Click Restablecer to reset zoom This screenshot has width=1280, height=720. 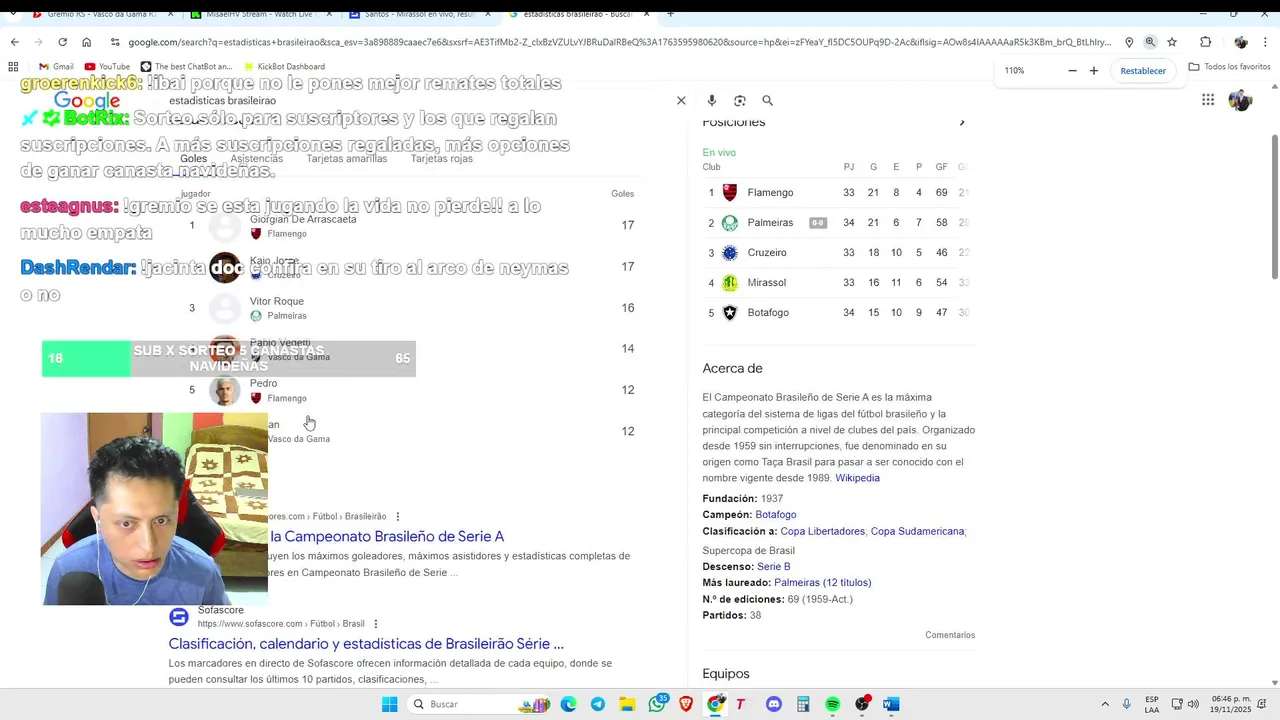1143,71
